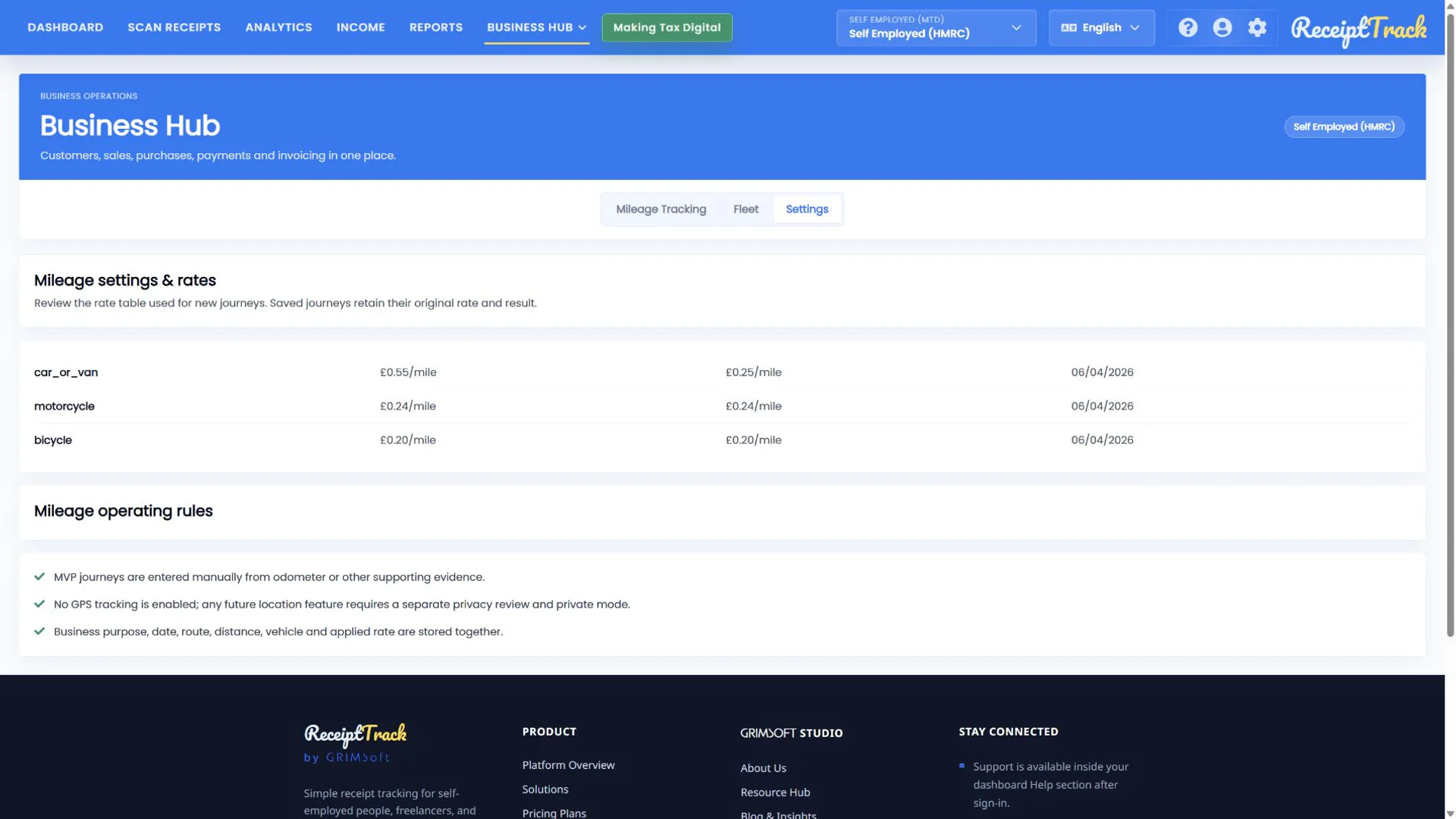Click the motorcycle row label

[64, 406]
